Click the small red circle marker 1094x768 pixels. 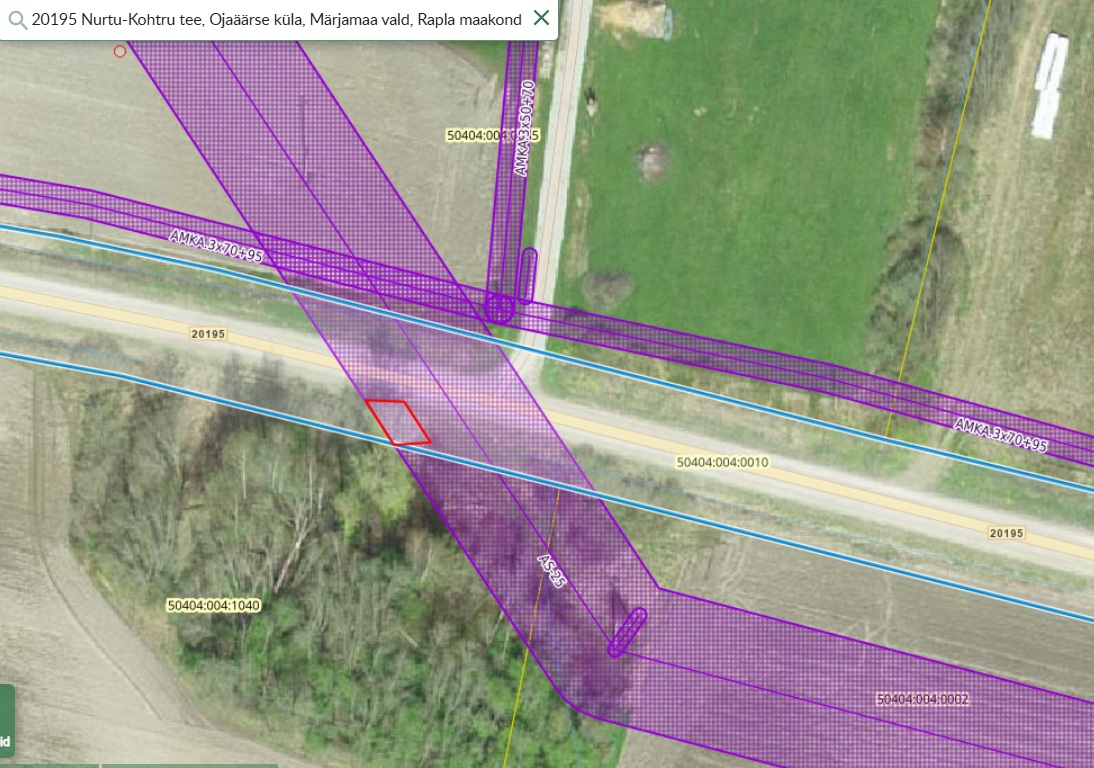click(120, 51)
